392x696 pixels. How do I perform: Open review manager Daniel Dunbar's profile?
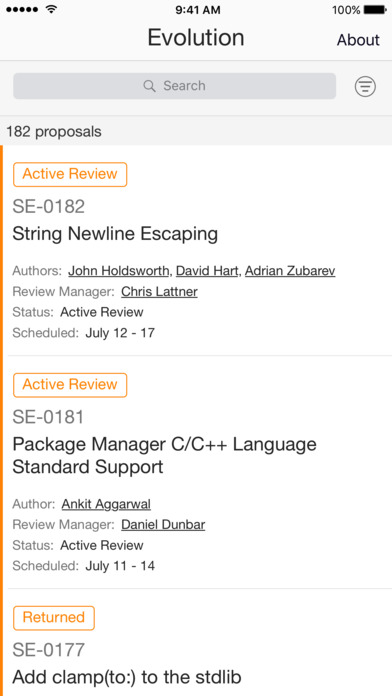click(163, 525)
